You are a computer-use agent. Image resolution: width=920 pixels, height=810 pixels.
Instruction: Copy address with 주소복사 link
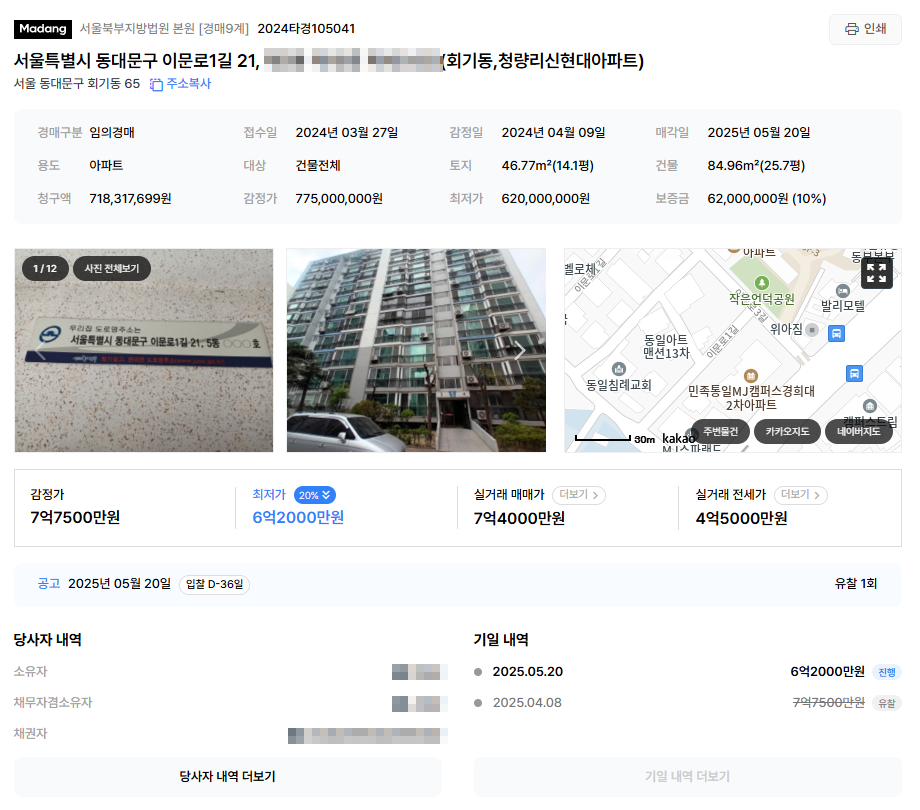180,84
